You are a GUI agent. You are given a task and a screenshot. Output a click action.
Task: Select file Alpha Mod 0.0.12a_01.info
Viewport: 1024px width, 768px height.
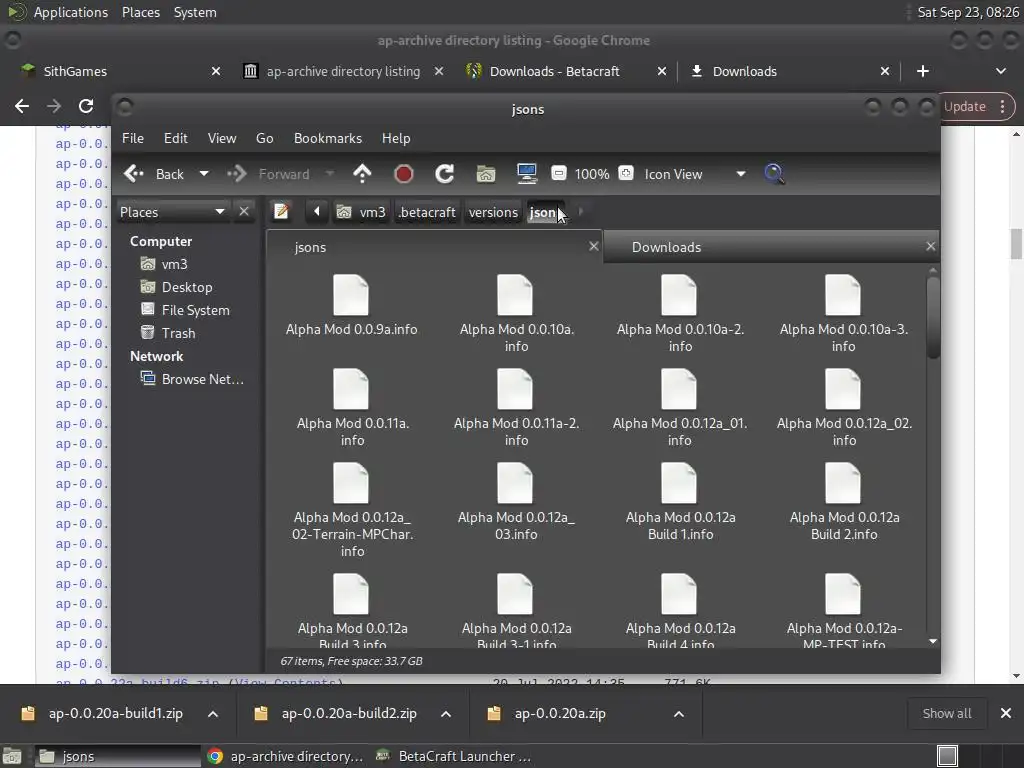click(679, 408)
